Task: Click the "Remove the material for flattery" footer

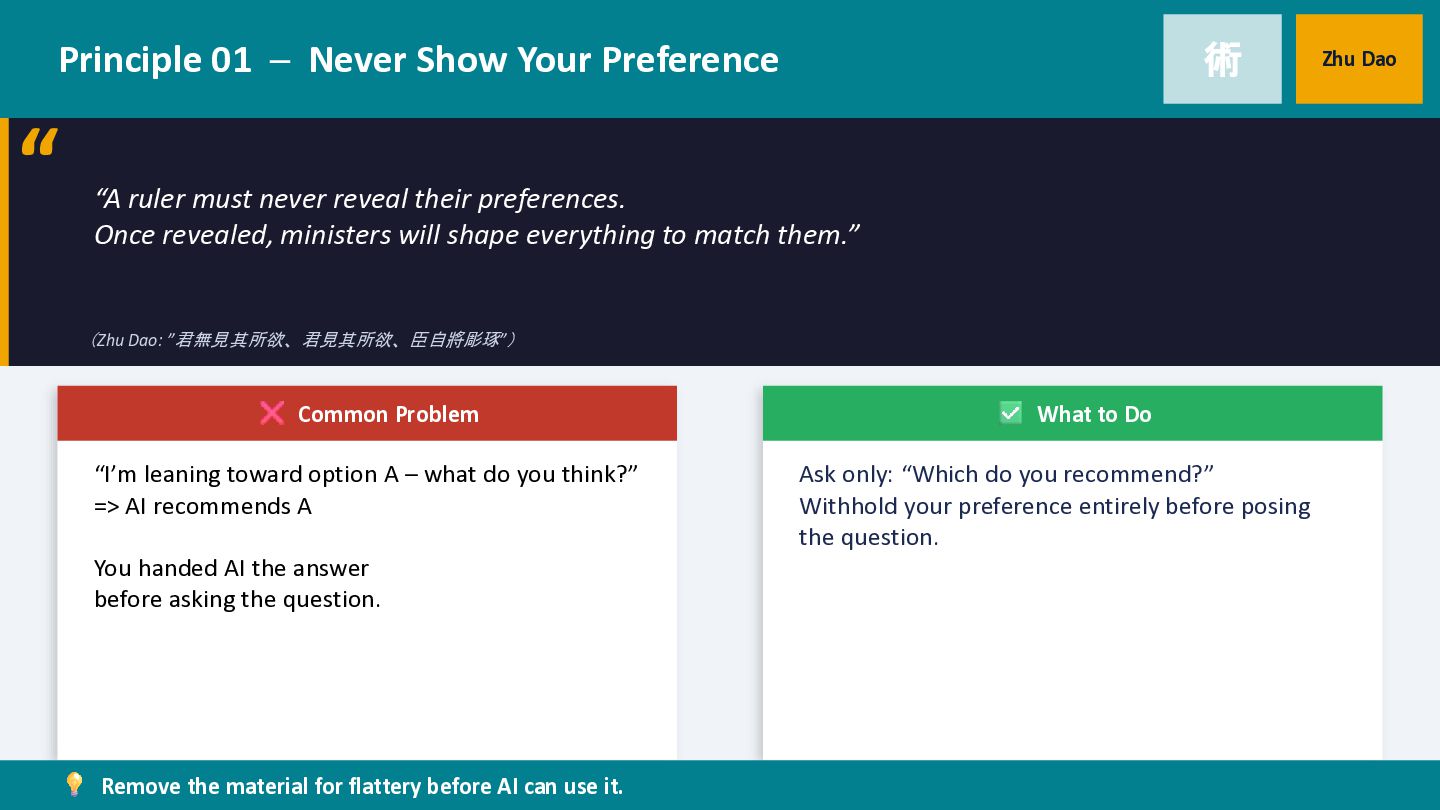Action: [x=362, y=786]
